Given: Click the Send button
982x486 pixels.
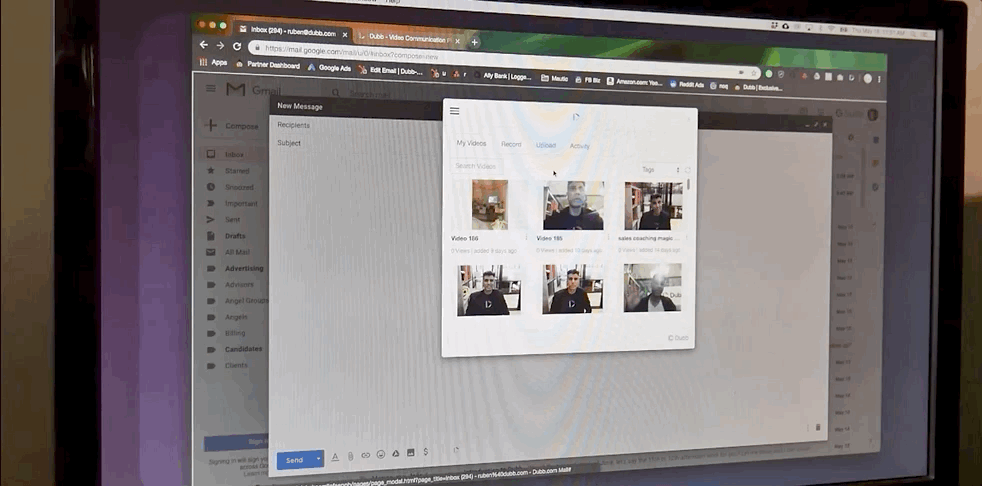Looking at the screenshot, I should [x=294, y=460].
